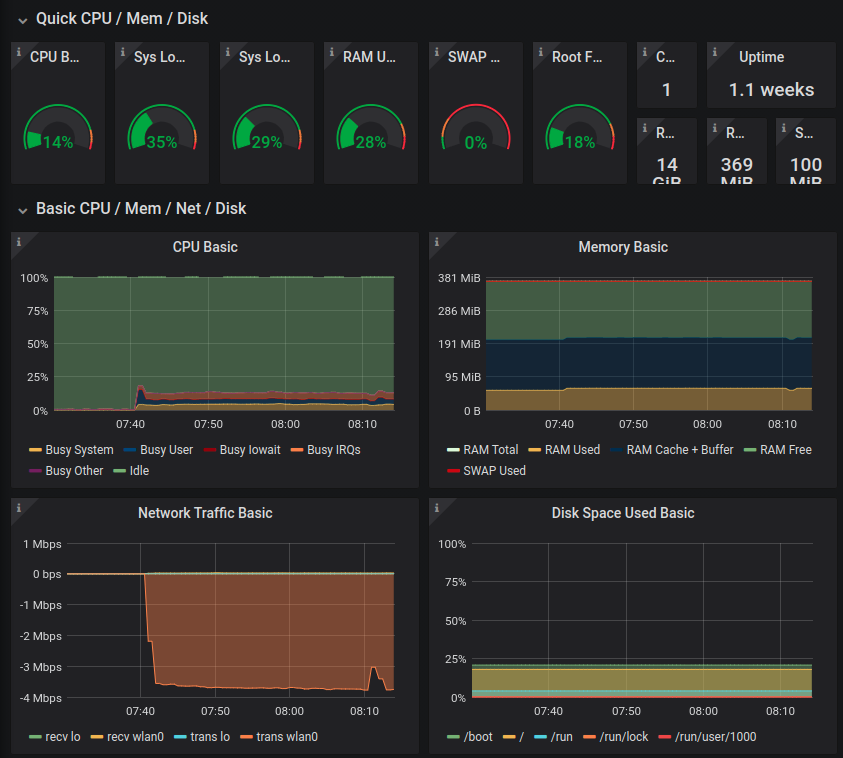Open the Disk Space Used Basic title menu
The image size is (843, 758).
pos(623,513)
